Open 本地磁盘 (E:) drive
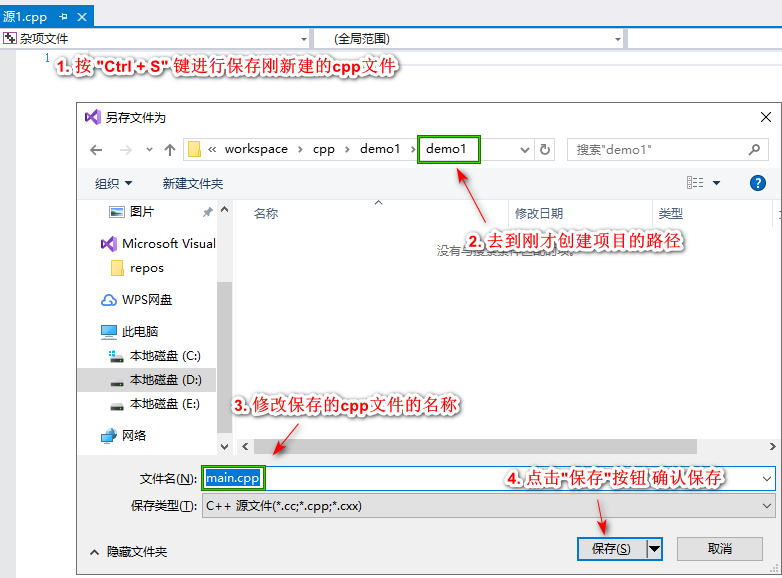The width and height of the screenshot is (782, 578). tap(155, 404)
